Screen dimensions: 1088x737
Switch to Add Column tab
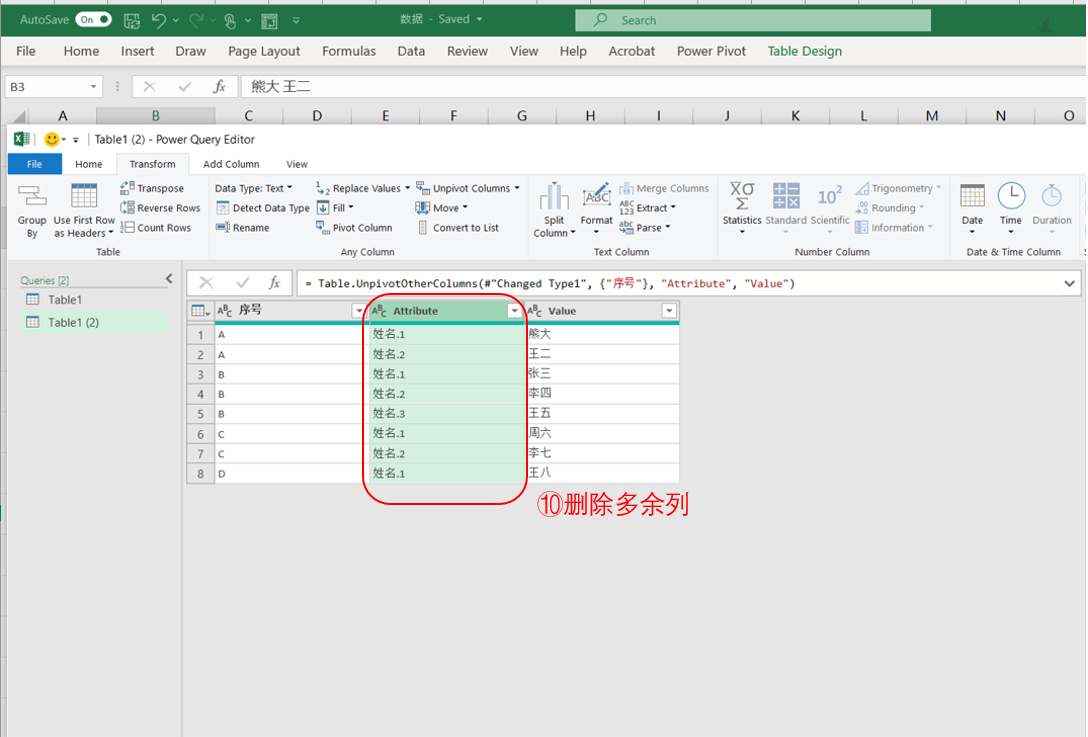click(231, 164)
